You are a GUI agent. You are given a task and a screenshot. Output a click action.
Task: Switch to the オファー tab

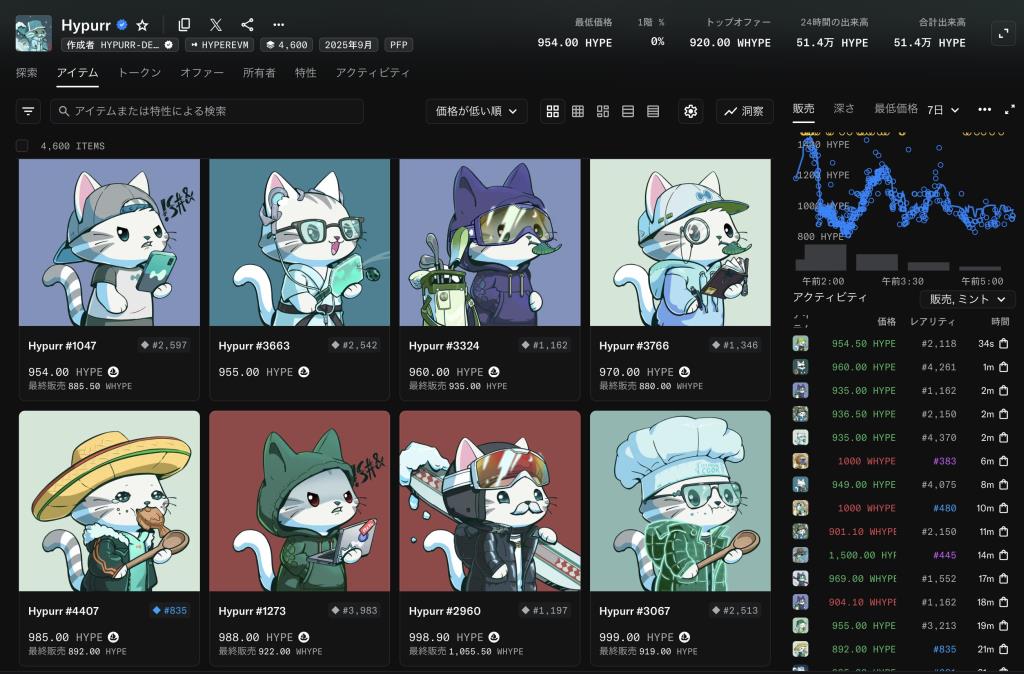click(202, 73)
